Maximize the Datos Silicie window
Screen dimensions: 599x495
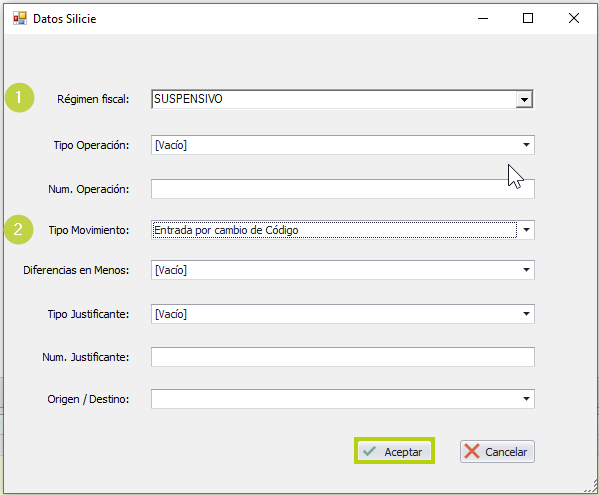(x=528, y=18)
